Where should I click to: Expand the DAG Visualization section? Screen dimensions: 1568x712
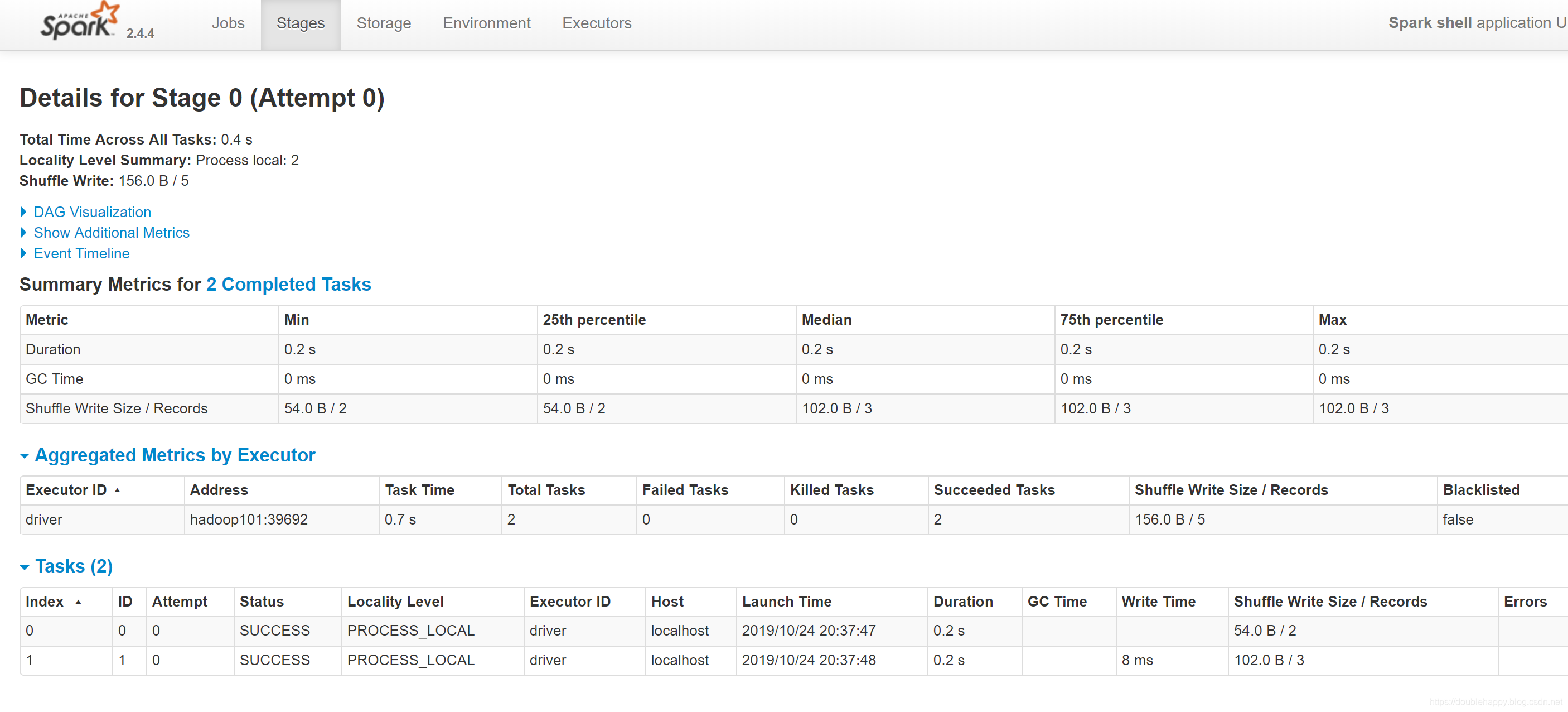point(92,212)
